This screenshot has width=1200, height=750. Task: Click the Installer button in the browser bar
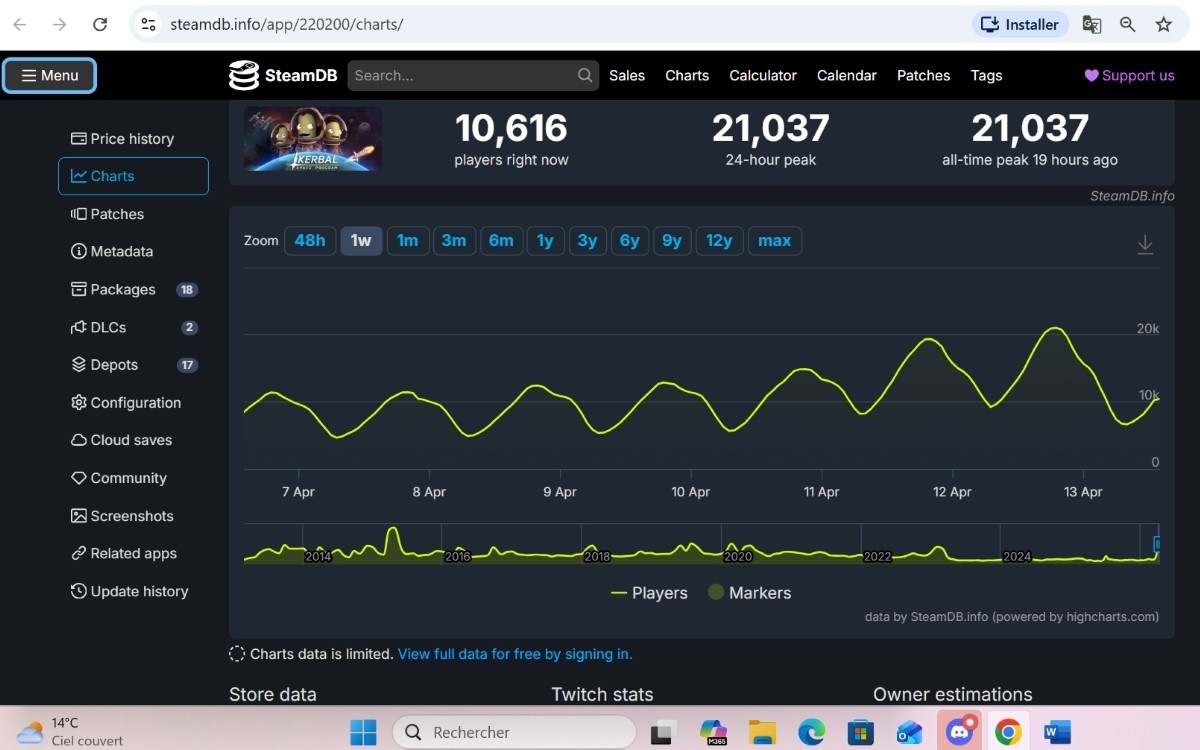(1019, 24)
